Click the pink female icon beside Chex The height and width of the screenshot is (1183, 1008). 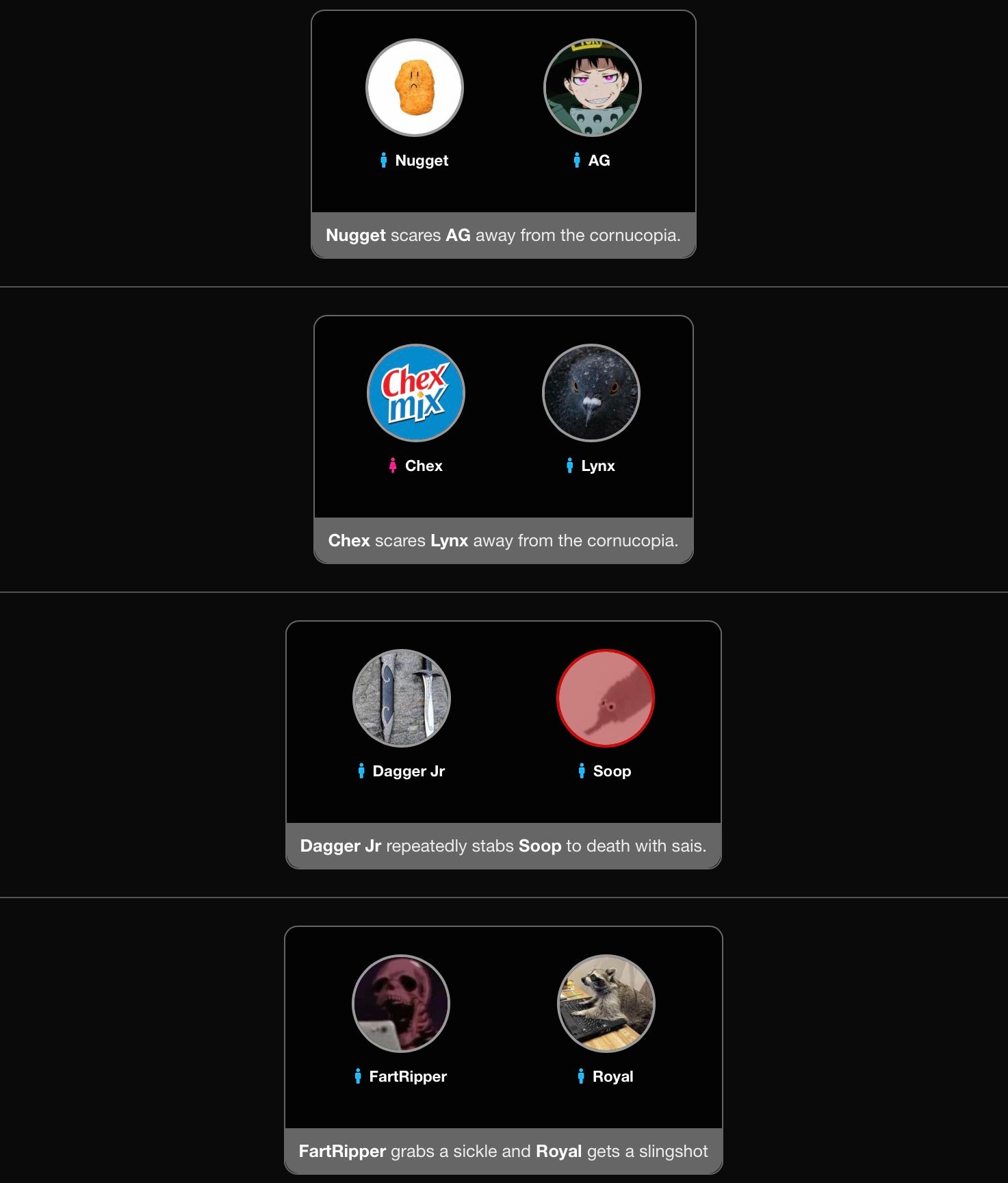(393, 466)
